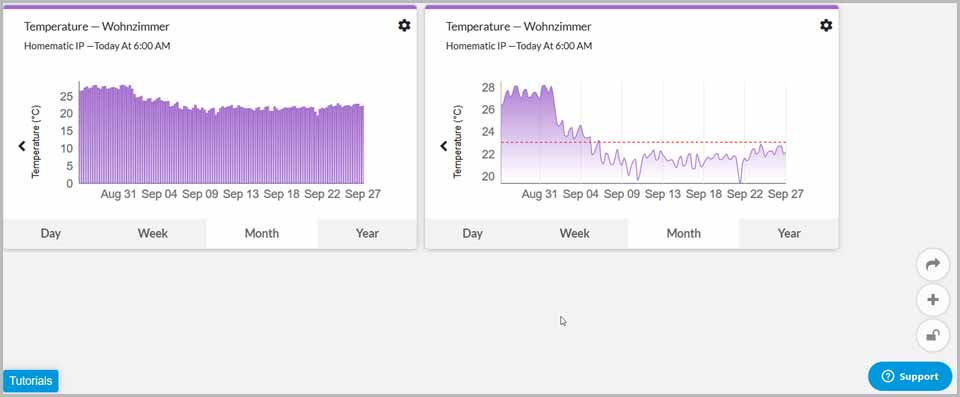Go to previous period in line chart
This screenshot has height=397, width=960.
coord(444,146)
